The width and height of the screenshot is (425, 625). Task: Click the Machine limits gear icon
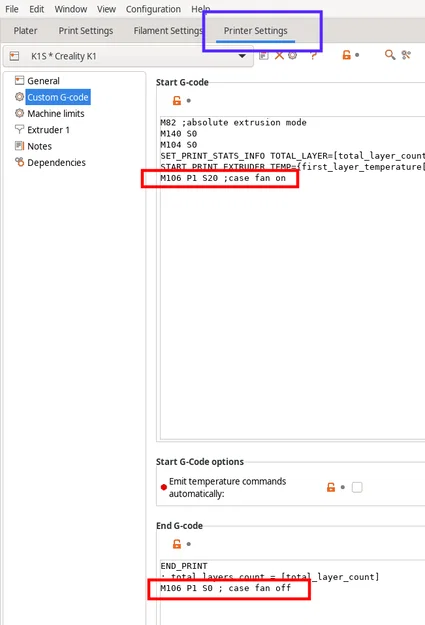pos(20,113)
